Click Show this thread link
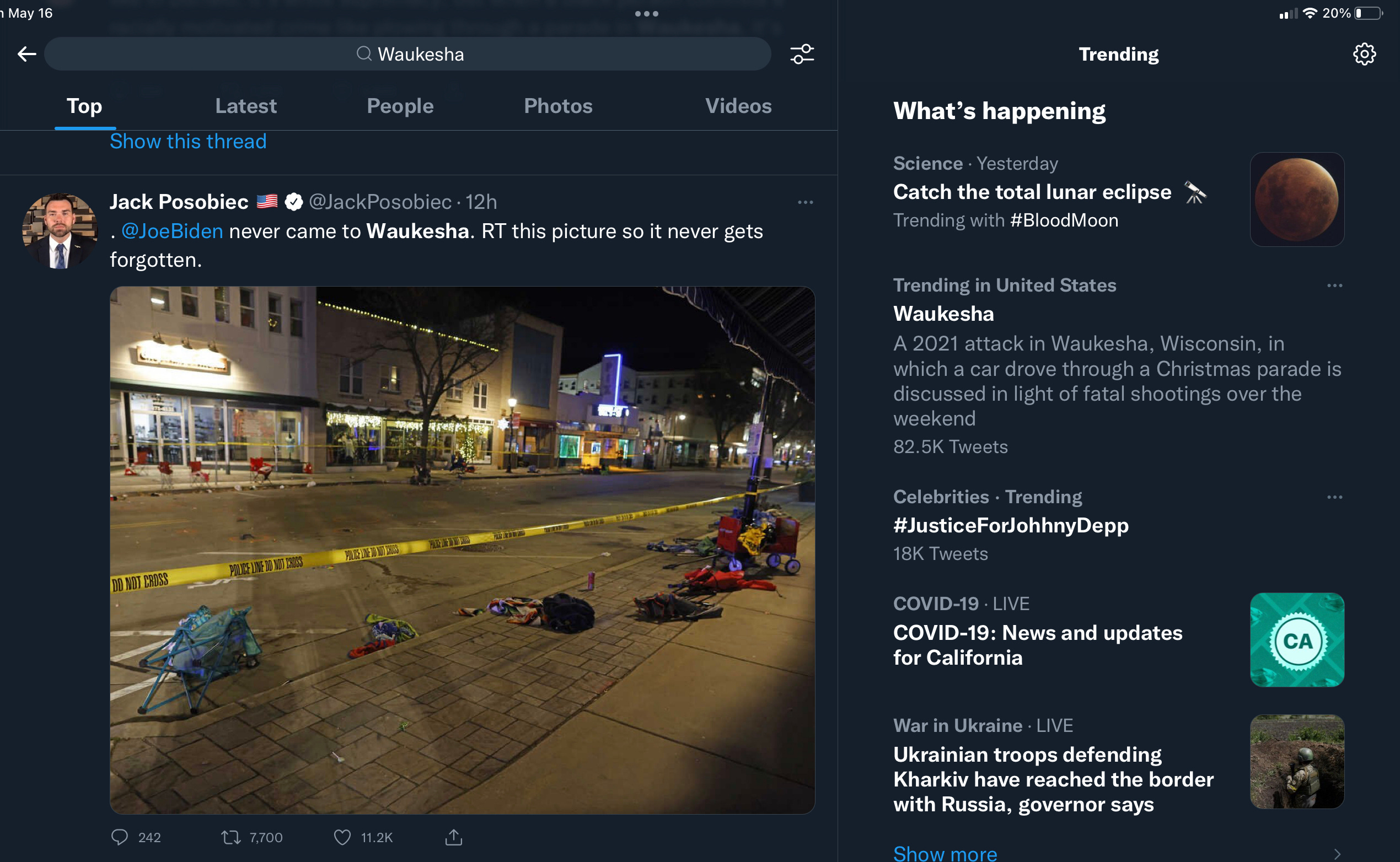 coord(188,142)
